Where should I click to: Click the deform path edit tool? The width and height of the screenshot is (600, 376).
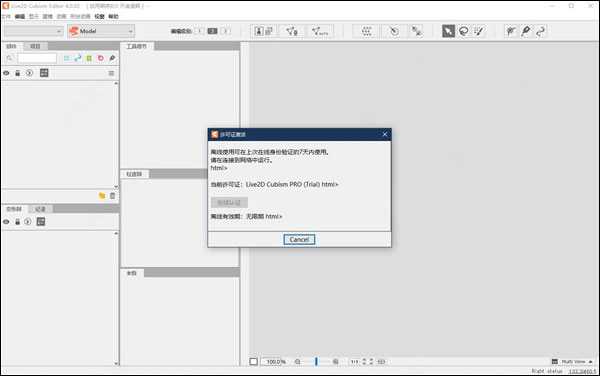click(x=540, y=31)
